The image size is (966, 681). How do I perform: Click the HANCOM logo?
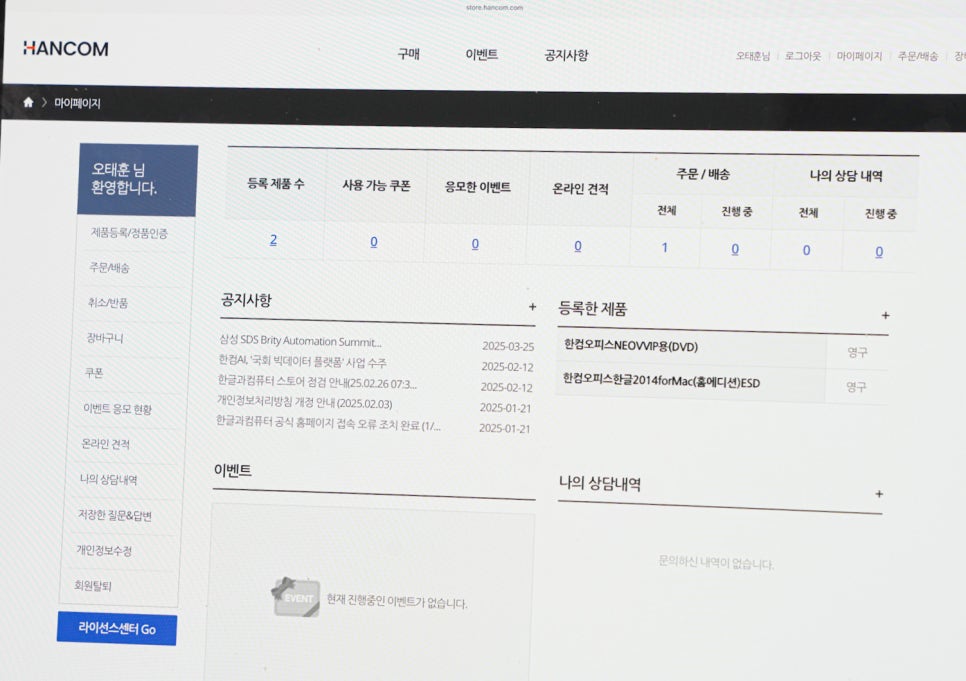(x=65, y=49)
